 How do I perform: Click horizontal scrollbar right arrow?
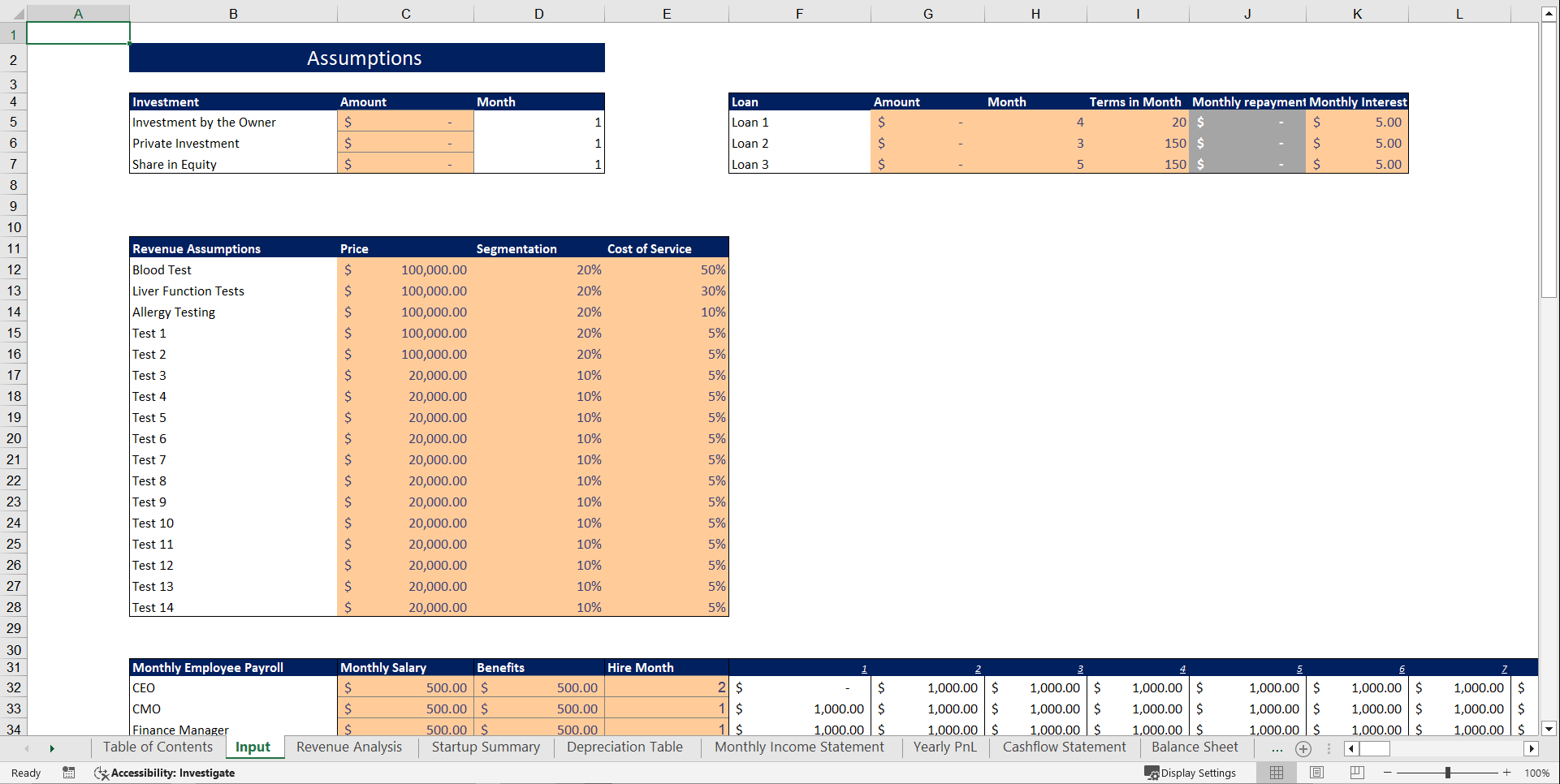1532,748
